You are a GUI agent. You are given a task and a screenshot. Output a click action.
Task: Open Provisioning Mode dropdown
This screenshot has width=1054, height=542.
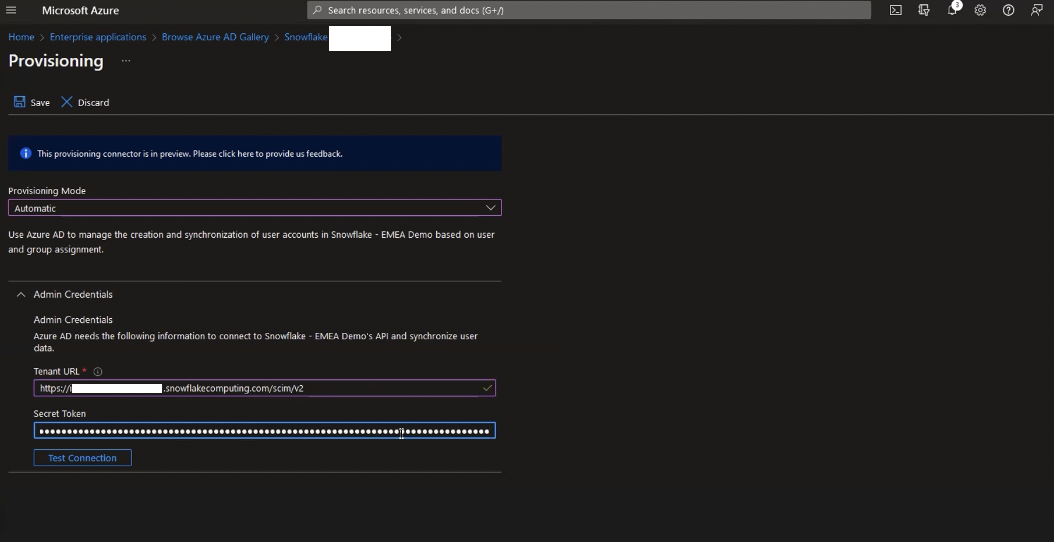(x=255, y=208)
